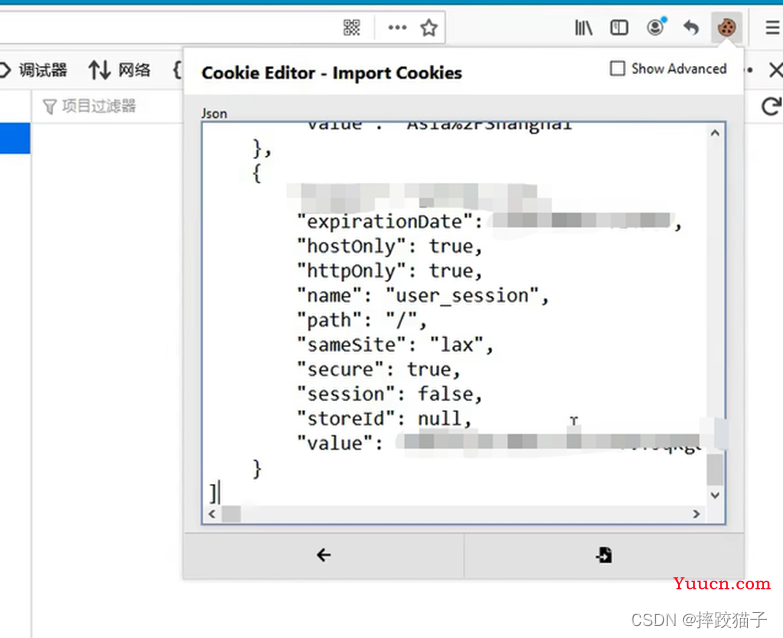Click the "value" key text on last line
783x638 pixels.
coord(335,443)
